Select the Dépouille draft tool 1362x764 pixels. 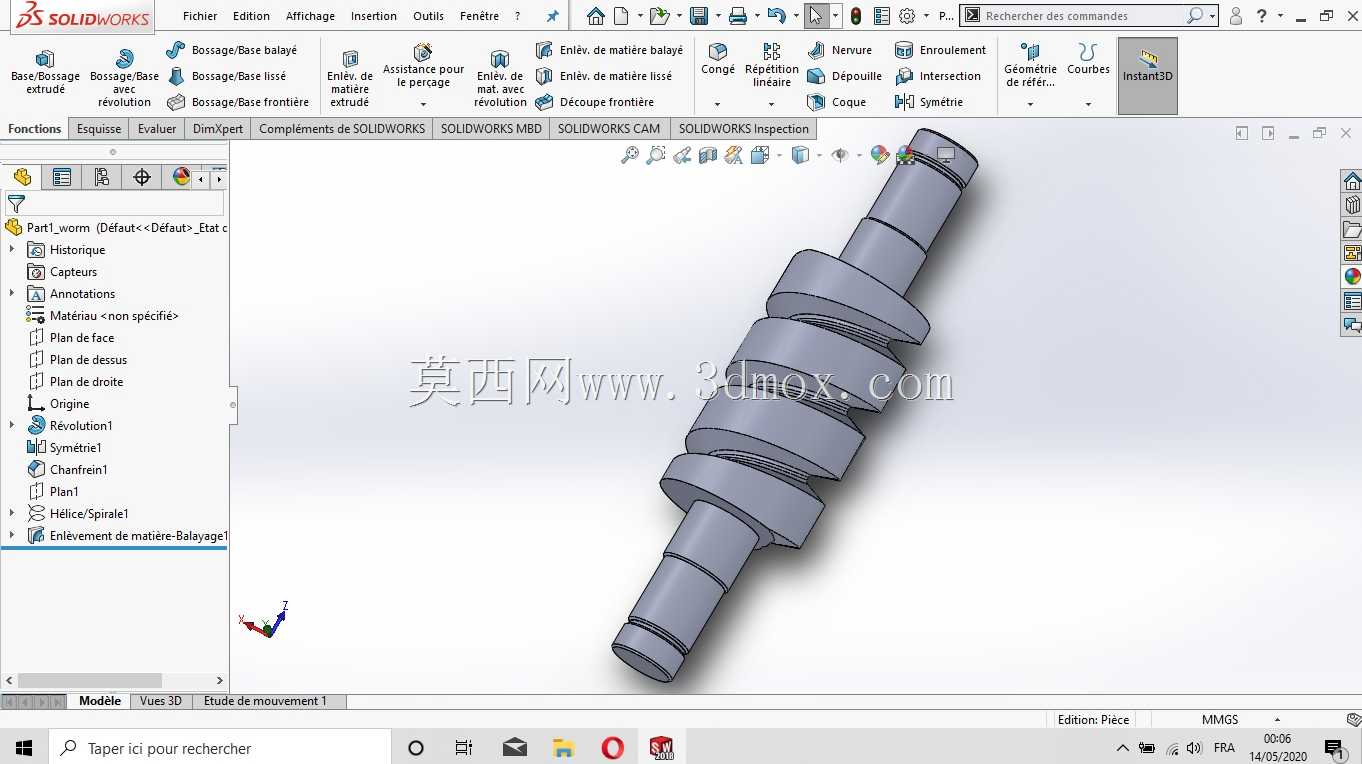pyautogui.click(x=844, y=76)
